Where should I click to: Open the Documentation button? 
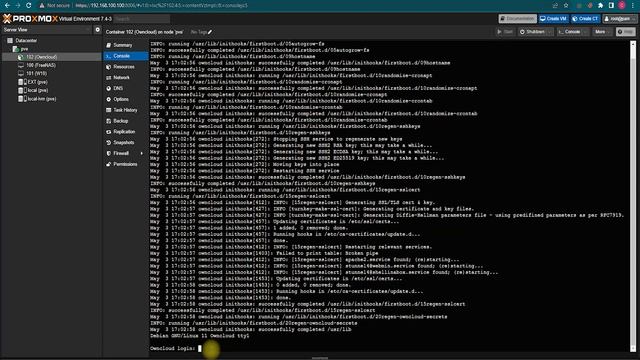[x=518, y=19]
